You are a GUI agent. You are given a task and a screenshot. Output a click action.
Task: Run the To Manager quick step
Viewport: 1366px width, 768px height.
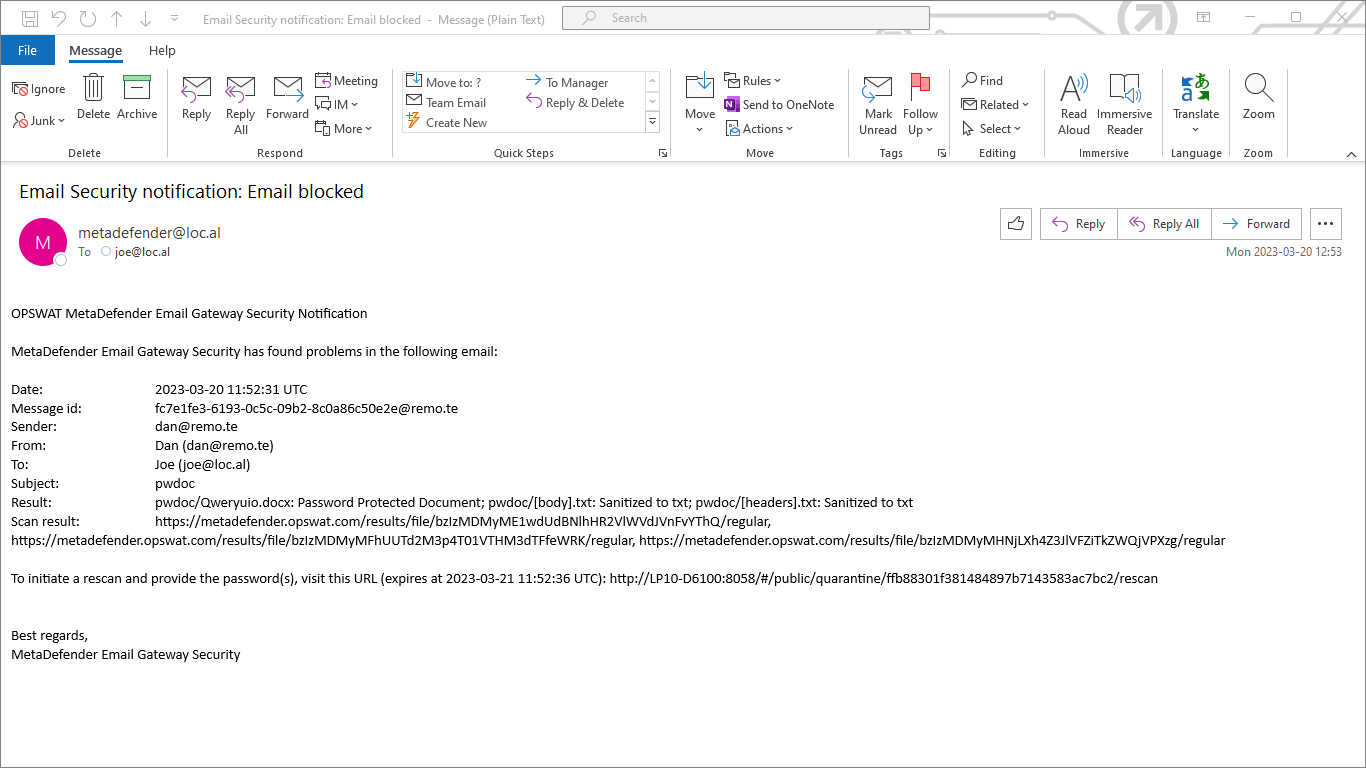click(567, 83)
